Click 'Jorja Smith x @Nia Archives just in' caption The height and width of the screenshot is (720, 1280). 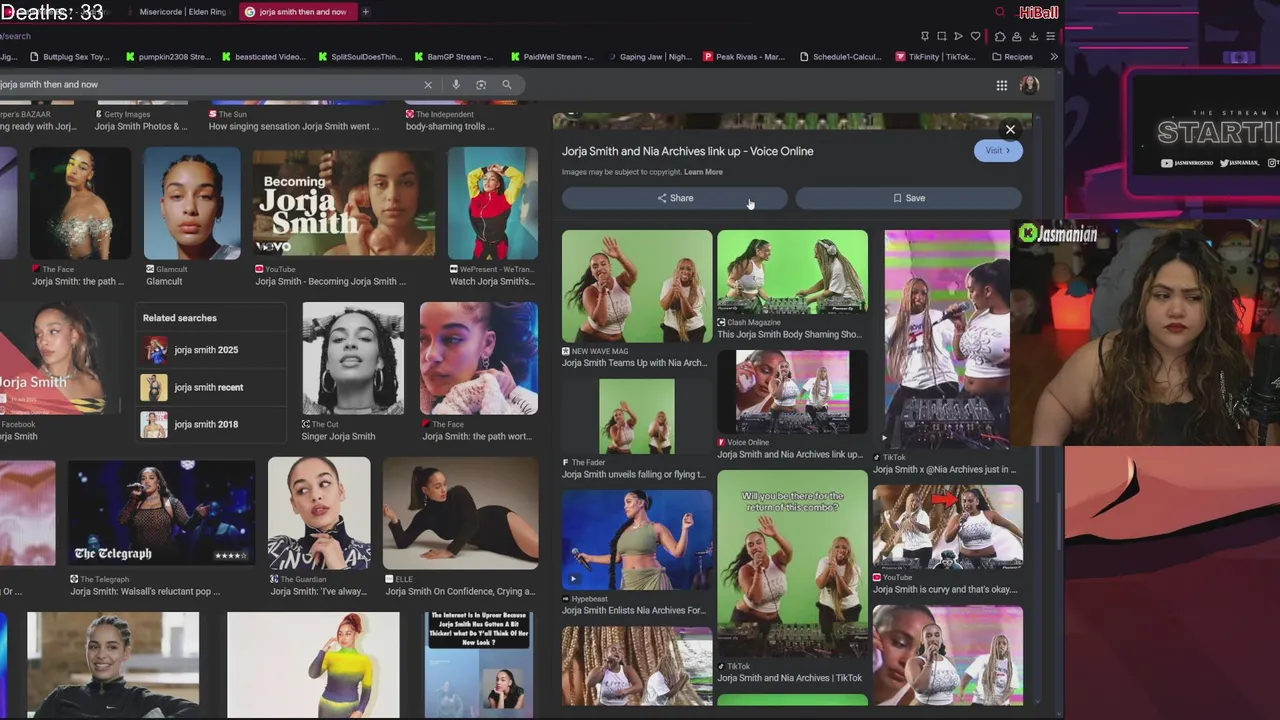coord(944,470)
